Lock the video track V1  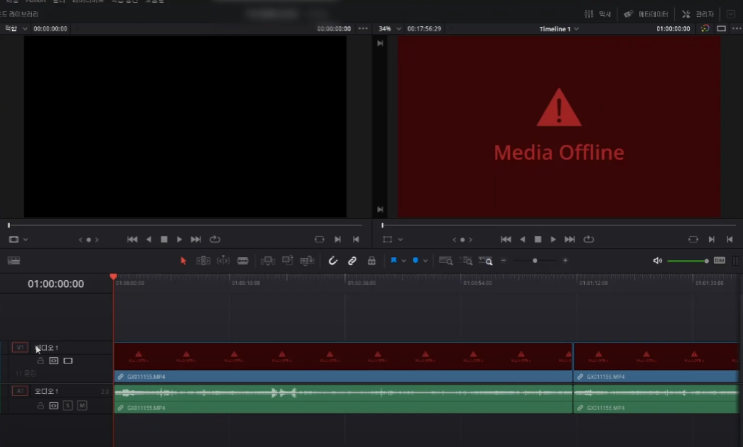[41, 360]
